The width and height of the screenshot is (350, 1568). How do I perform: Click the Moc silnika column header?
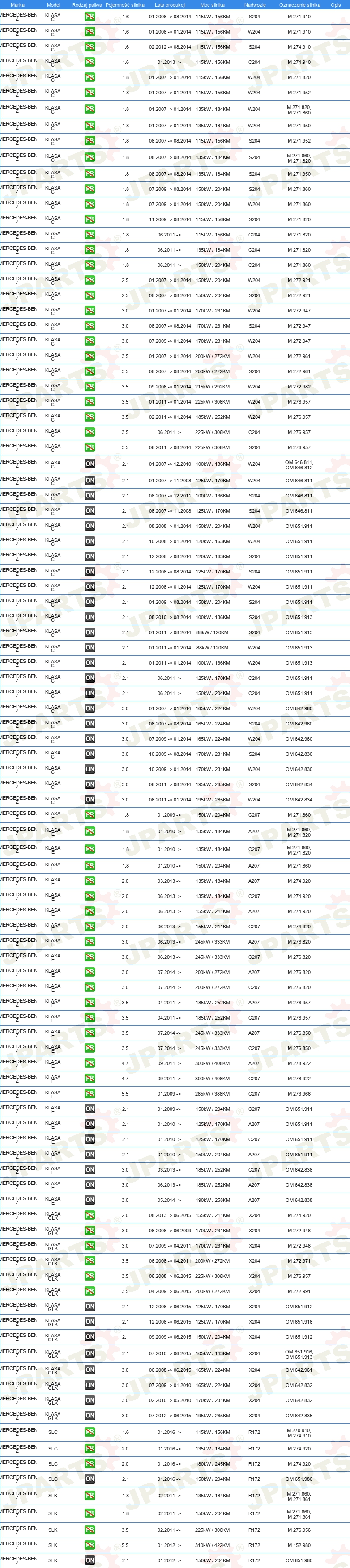(x=212, y=5)
